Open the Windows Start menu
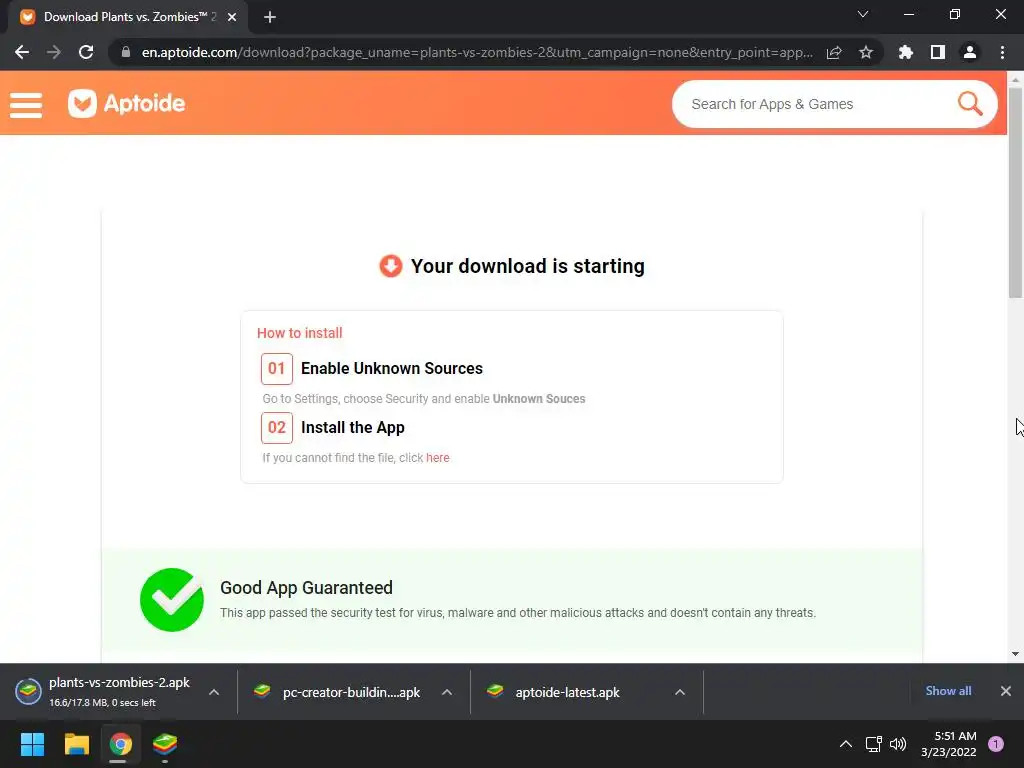Screen dimensions: 1024x768 32,744
